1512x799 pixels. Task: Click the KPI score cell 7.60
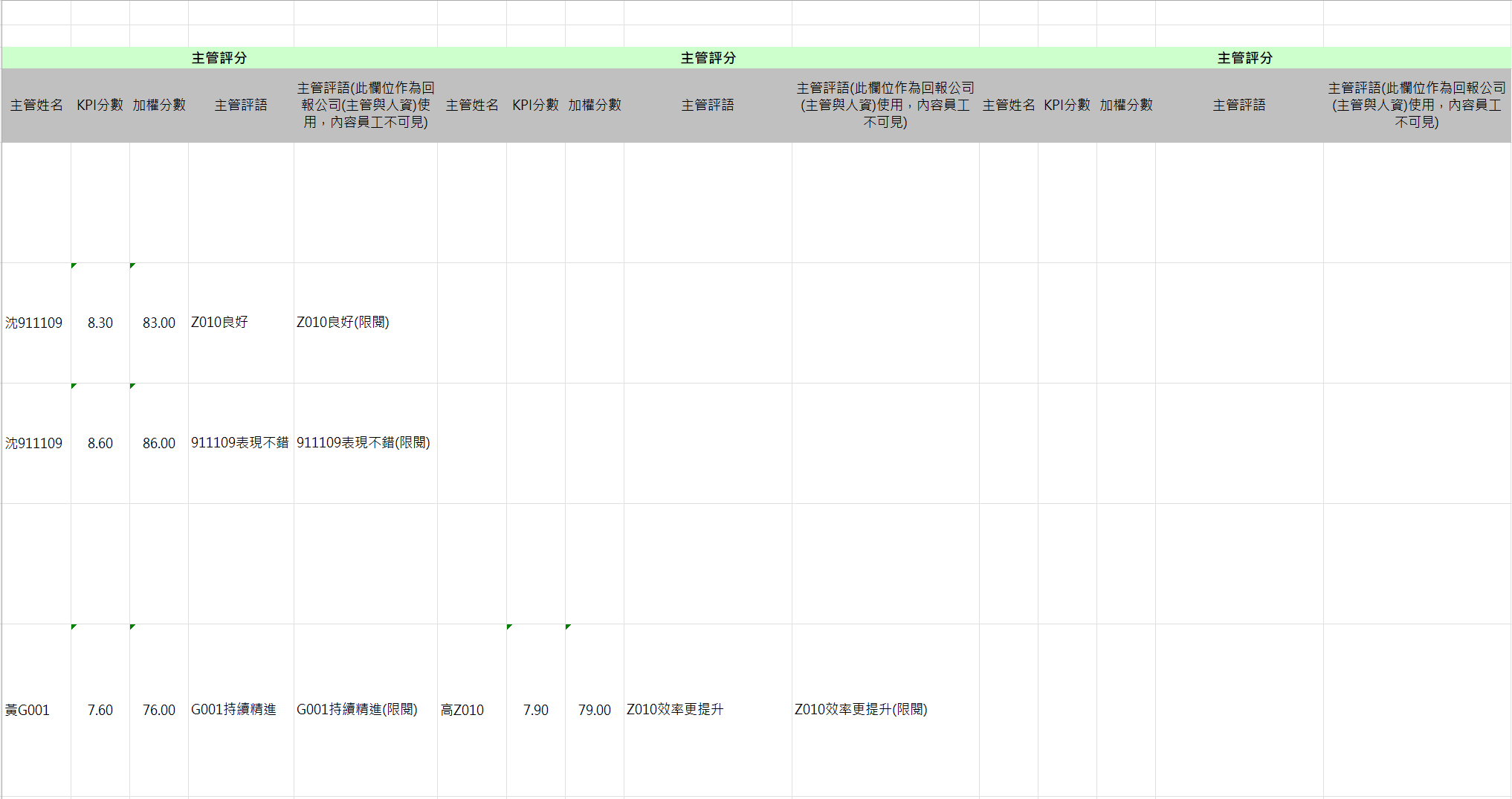point(100,710)
